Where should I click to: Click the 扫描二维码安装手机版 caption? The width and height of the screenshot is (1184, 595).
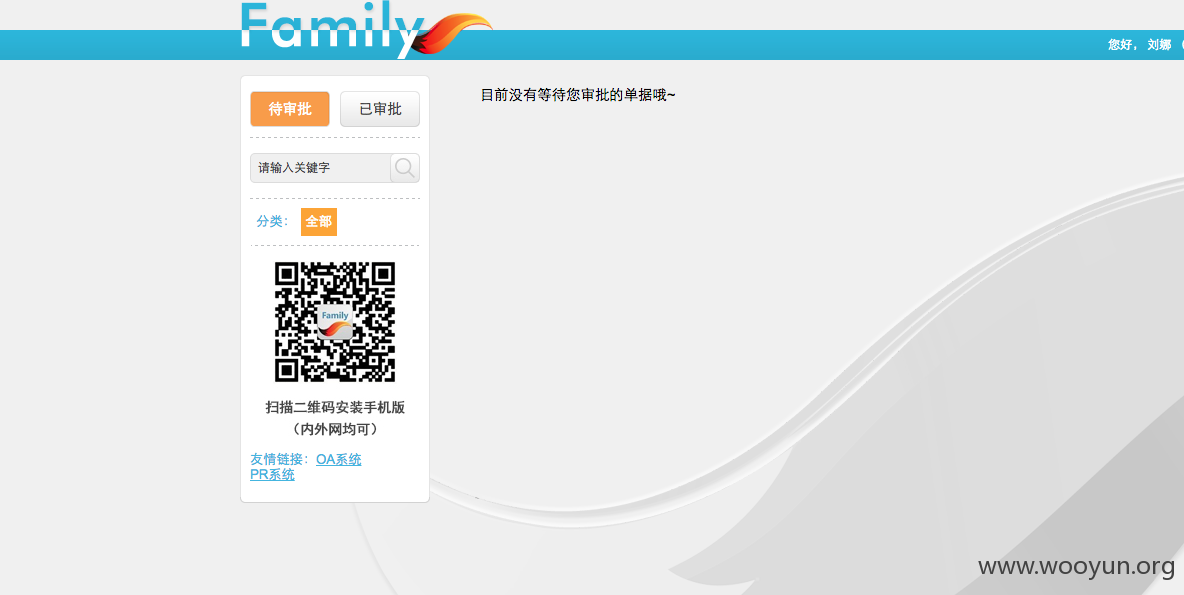(x=335, y=407)
